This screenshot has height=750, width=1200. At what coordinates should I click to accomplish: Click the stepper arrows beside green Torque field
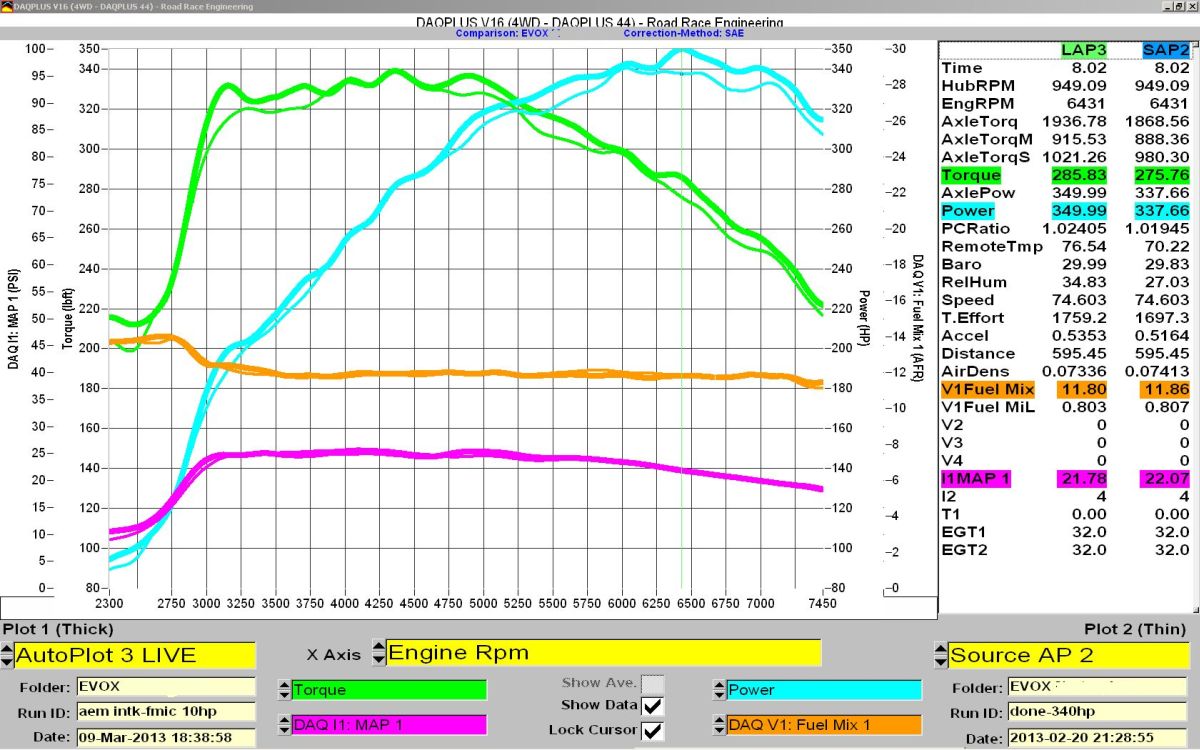click(285, 690)
